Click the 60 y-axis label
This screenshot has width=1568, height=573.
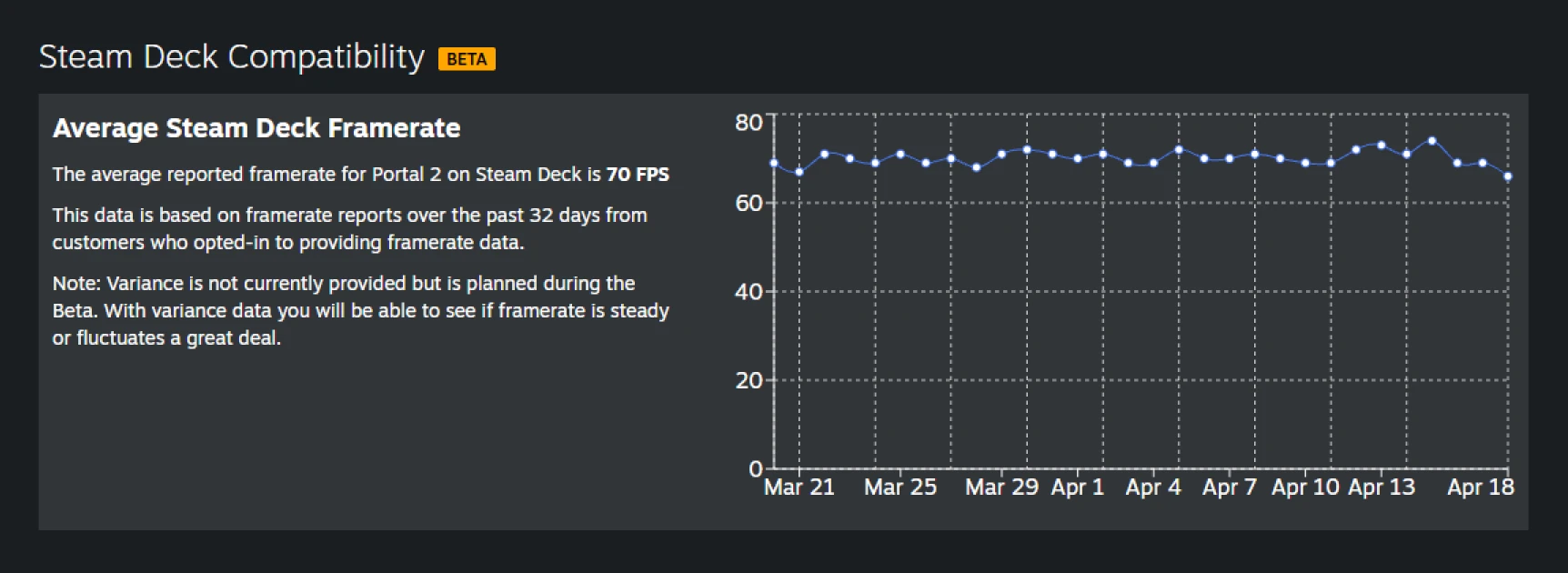pos(749,203)
